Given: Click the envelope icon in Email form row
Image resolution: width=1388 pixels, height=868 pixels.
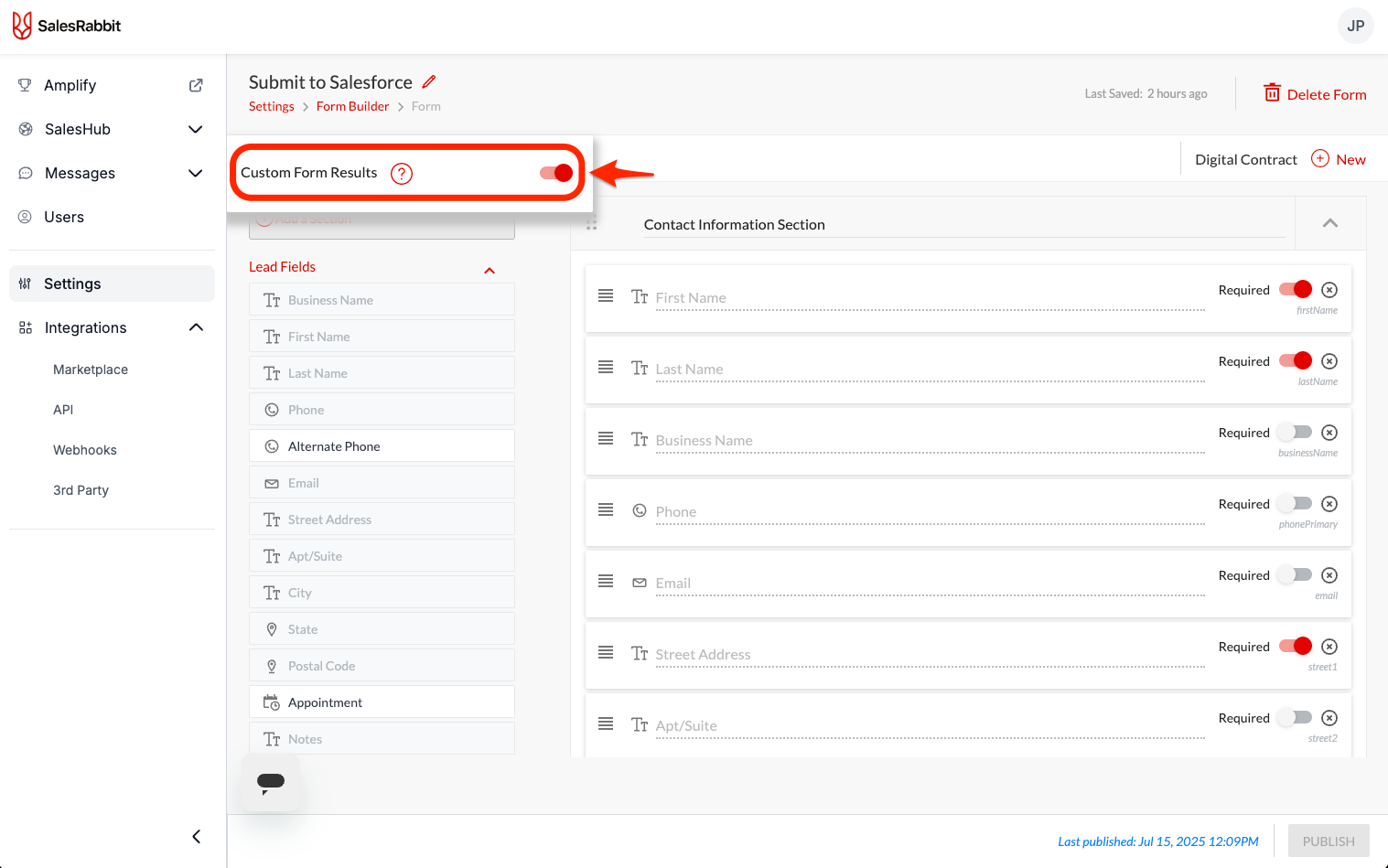Looking at the screenshot, I should pos(640,583).
